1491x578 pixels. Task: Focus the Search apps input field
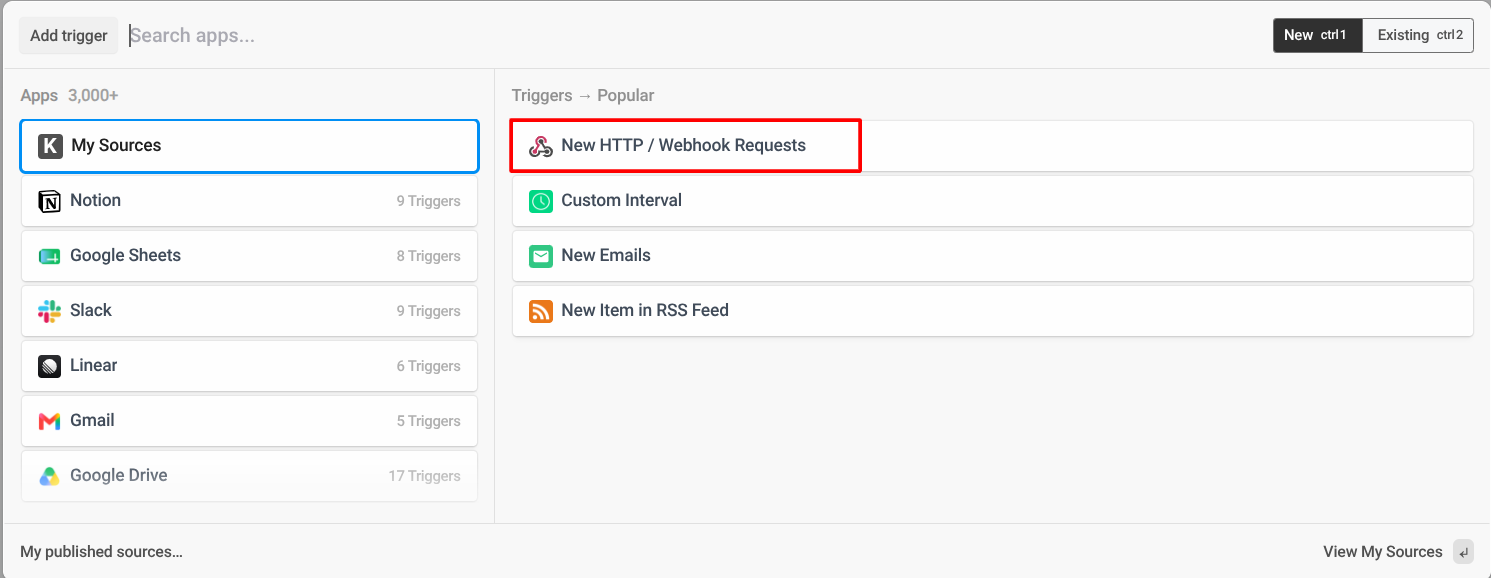click(695, 35)
